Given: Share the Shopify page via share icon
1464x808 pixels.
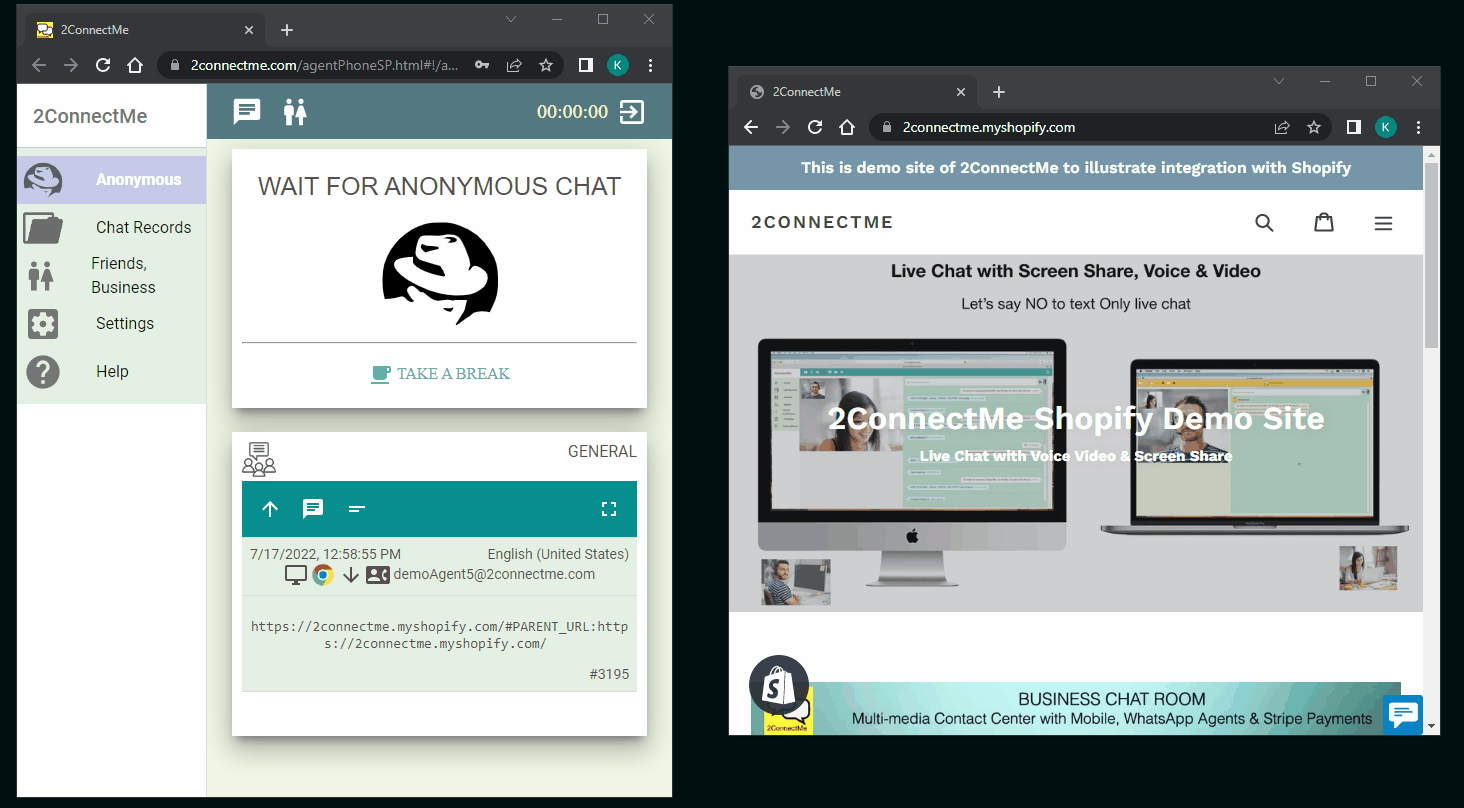Looking at the screenshot, I should point(1282,127).
